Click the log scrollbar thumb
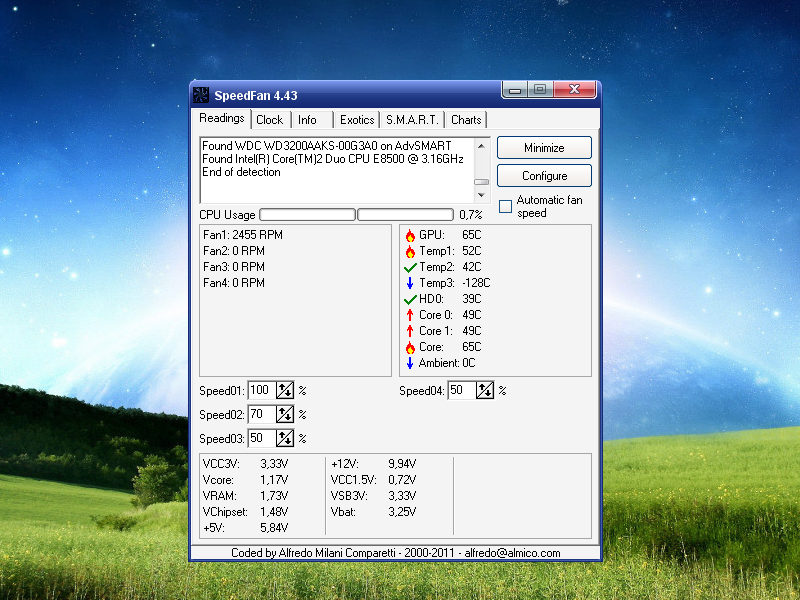 click(481, 182)
